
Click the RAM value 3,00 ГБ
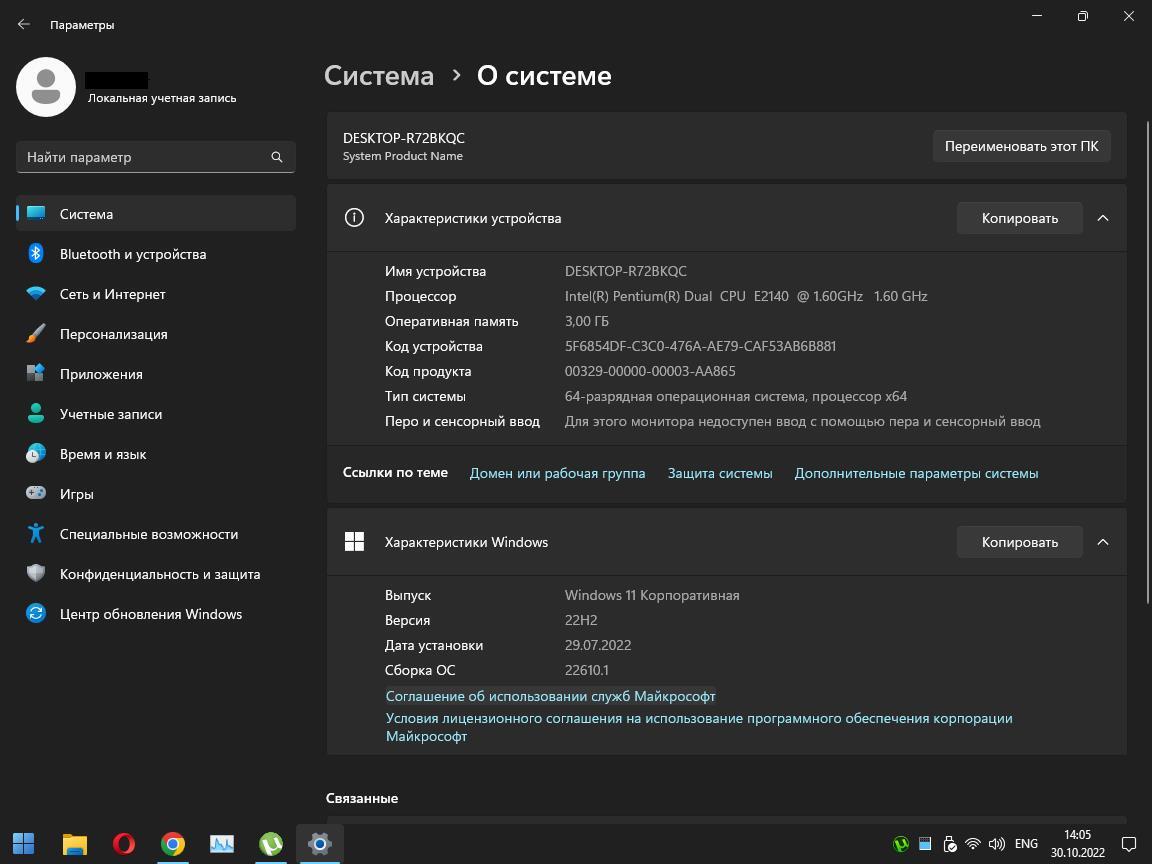point(586,321)
